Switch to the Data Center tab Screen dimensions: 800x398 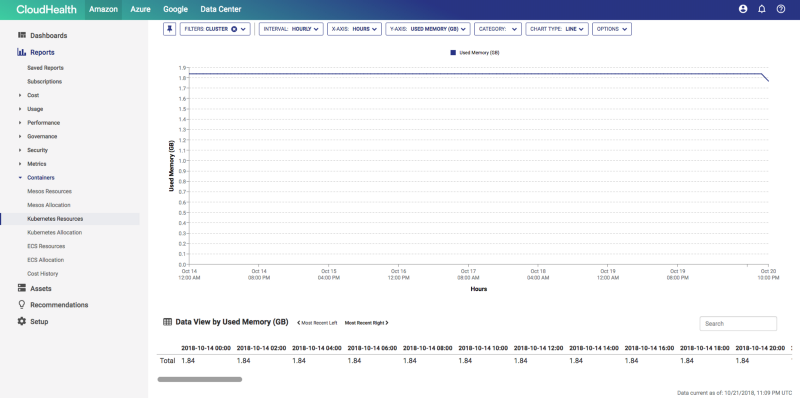(x=220, y=9)
